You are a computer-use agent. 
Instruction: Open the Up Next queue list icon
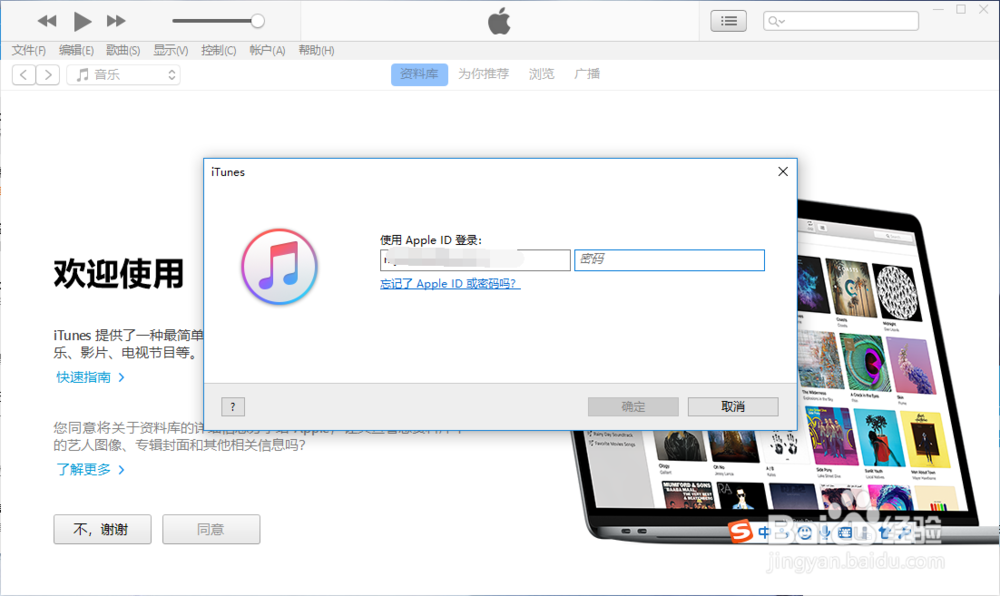[728, 20]
